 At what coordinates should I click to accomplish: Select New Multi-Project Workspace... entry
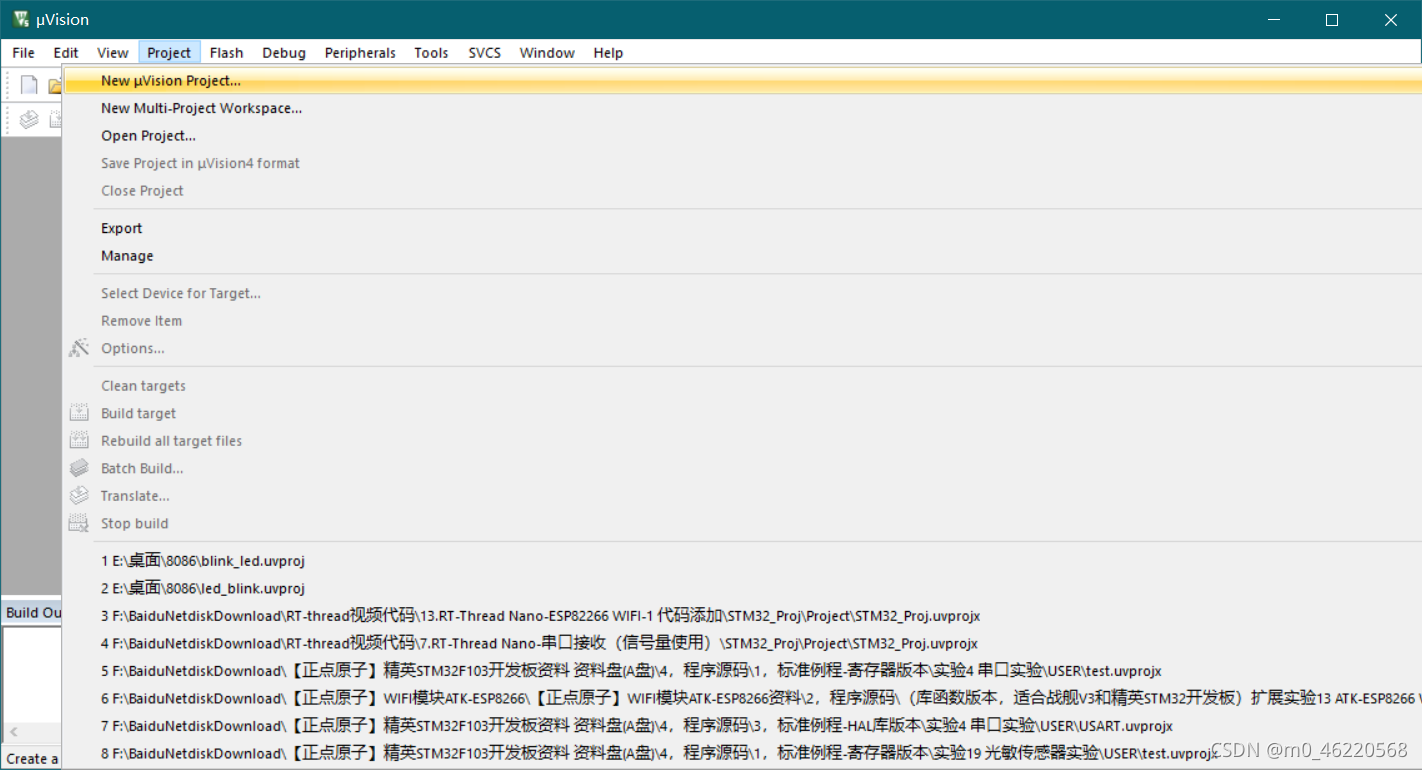(742, 108)
